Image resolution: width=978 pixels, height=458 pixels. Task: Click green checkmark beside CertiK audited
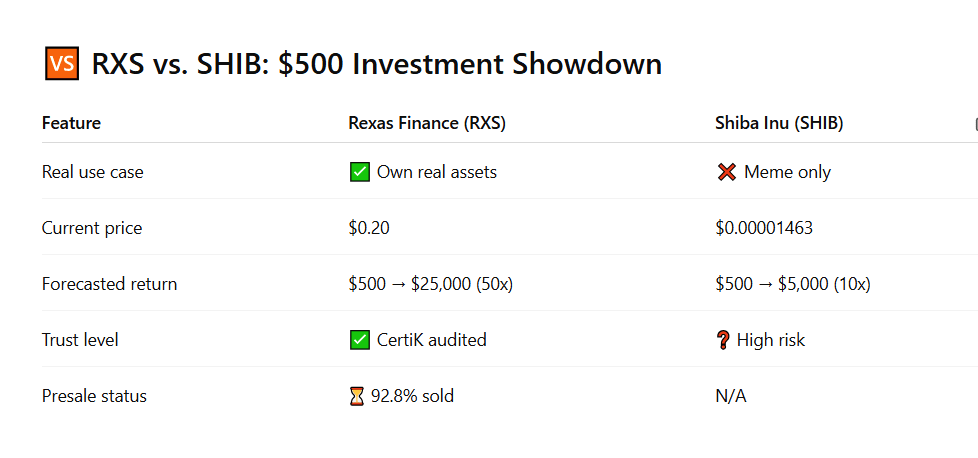coord(359,340)
